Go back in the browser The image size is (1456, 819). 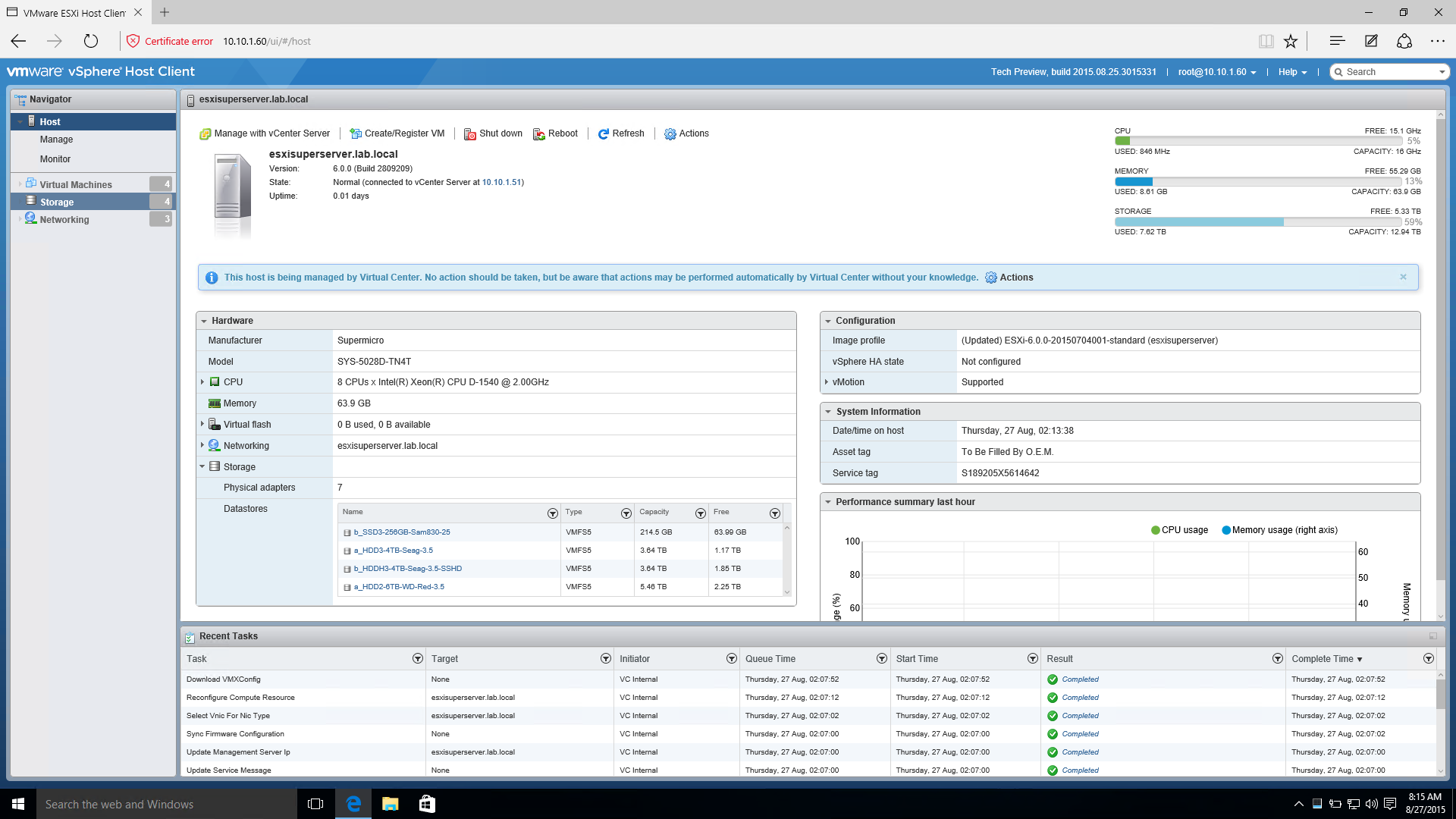pos(19,41)
